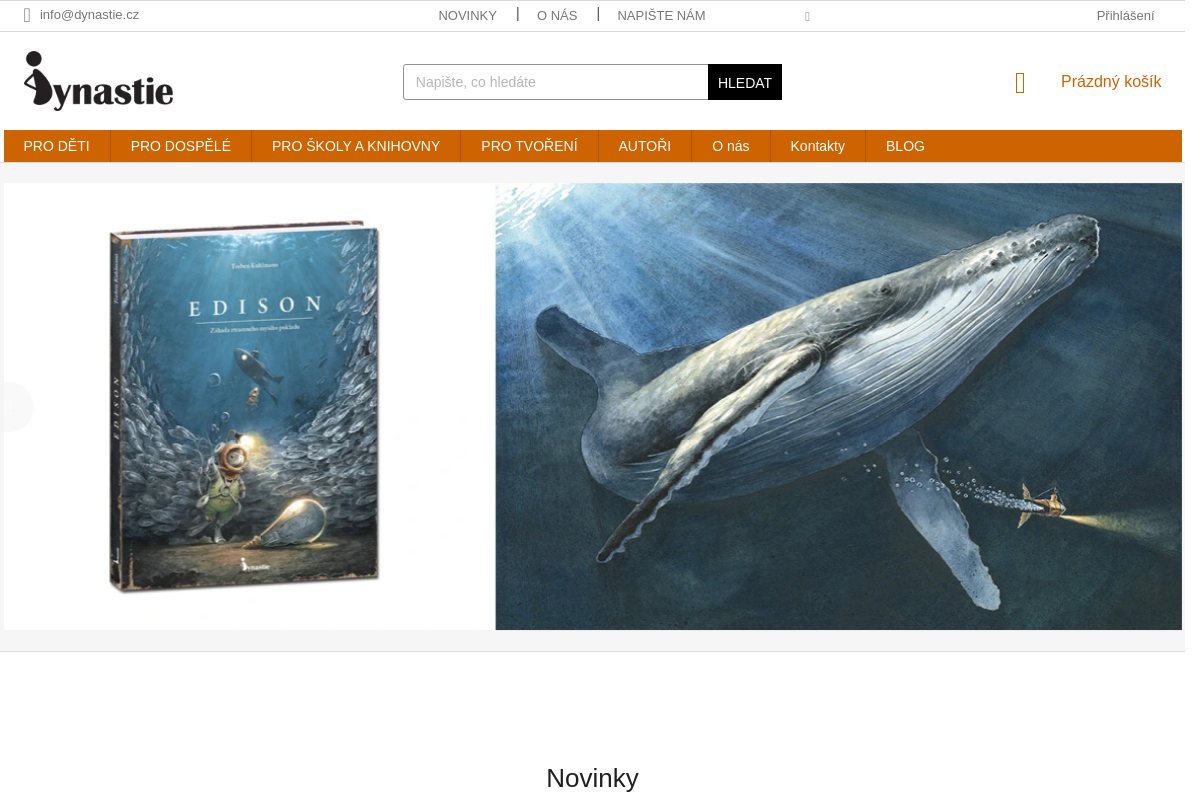This screenshot has width=1200, height=800.
Task: Click the HLEDAT search button
Action: [745, 82]
